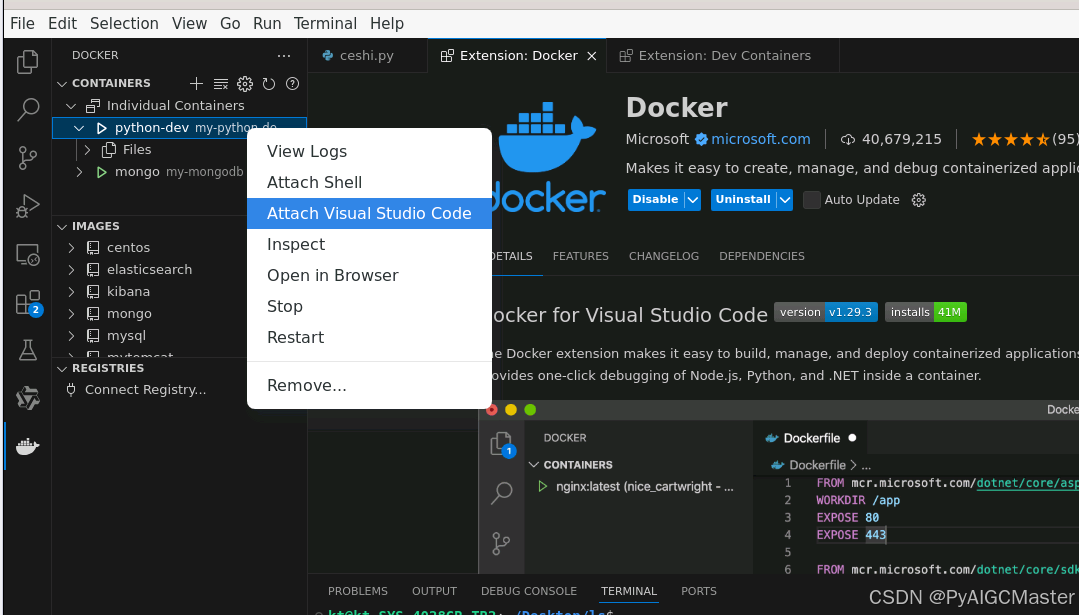Expand the kibana image
This screenshot has height=615, width=1079.
click(71, 292)
